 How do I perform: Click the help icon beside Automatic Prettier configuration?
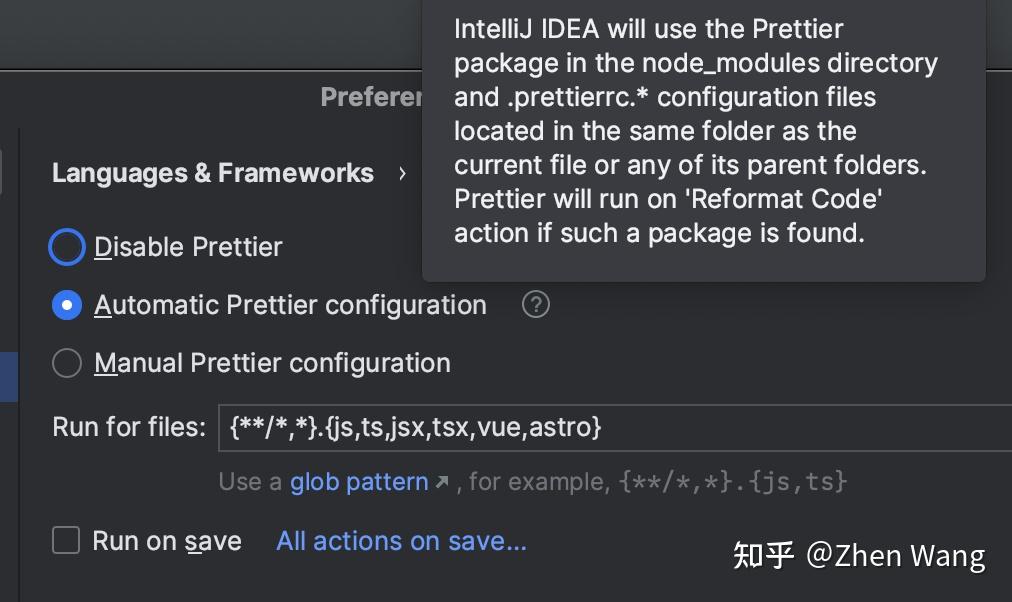[x=536, y=304]
